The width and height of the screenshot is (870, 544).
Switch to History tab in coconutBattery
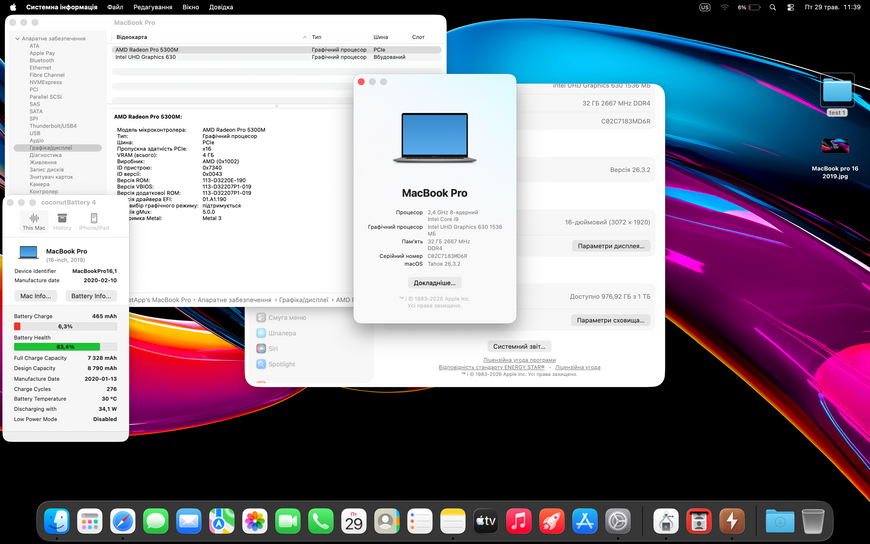[62, 221]
